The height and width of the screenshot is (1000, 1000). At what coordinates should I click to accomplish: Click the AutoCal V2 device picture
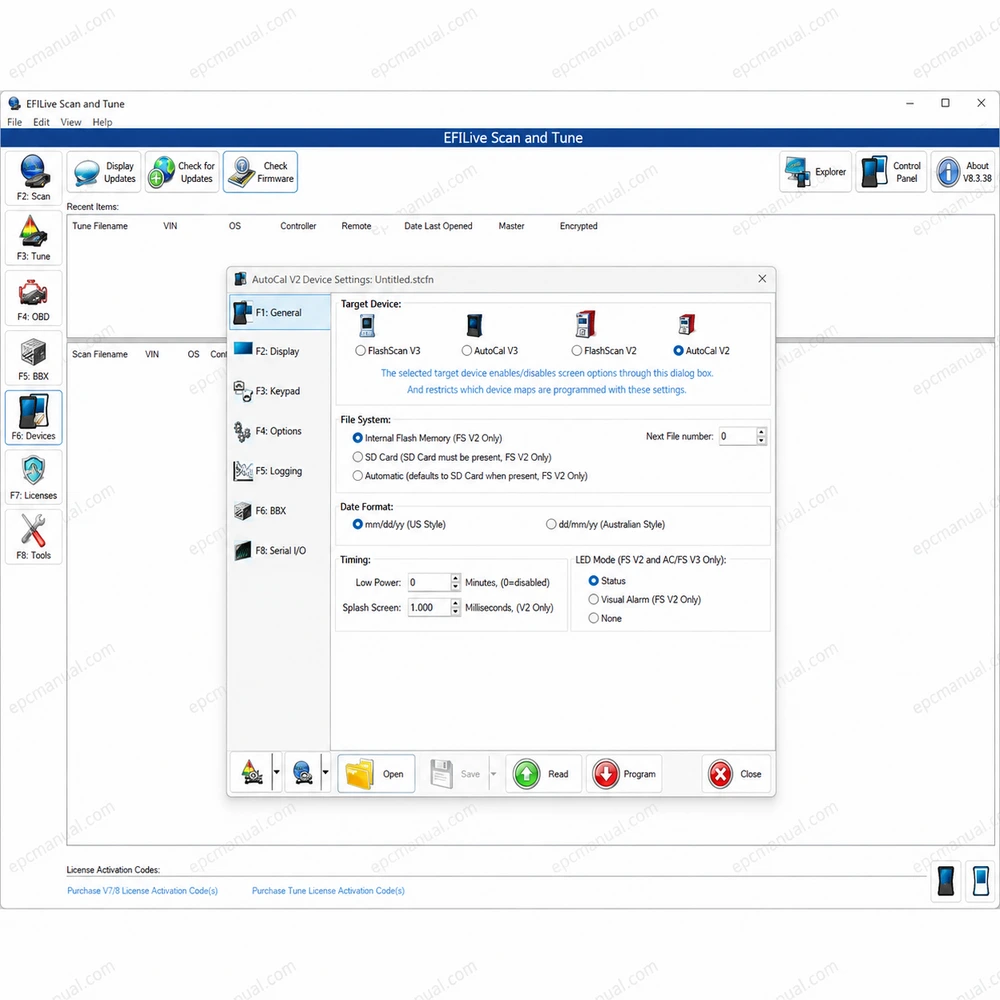[x=686, y=325]
